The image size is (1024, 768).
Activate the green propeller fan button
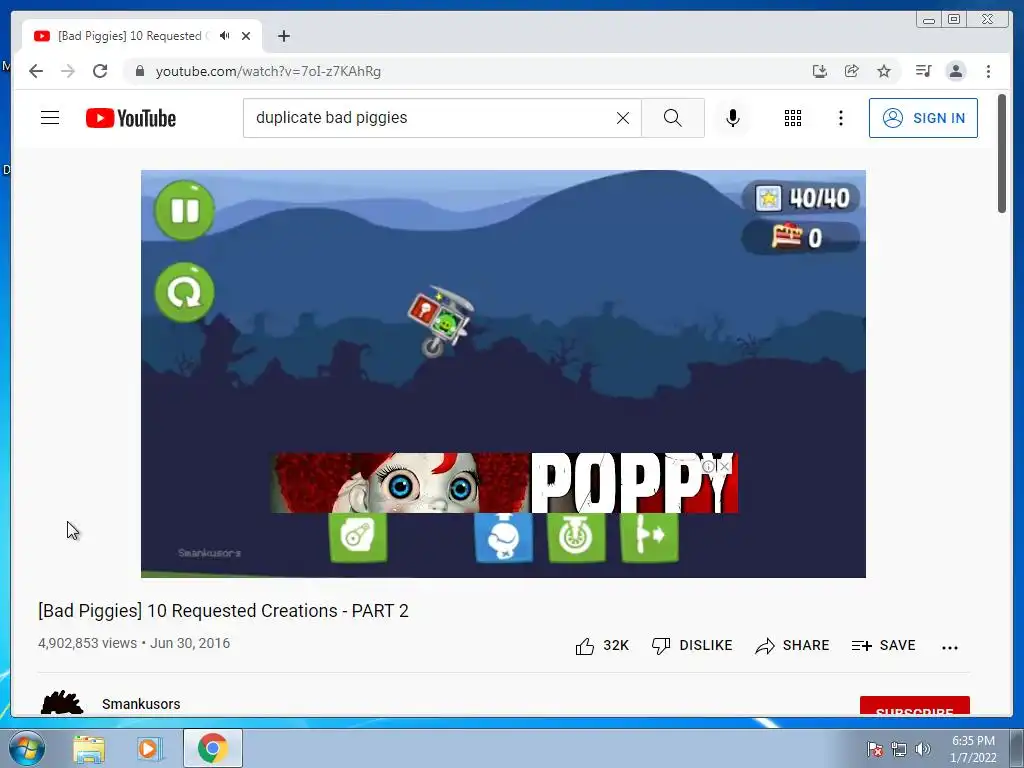649,537
